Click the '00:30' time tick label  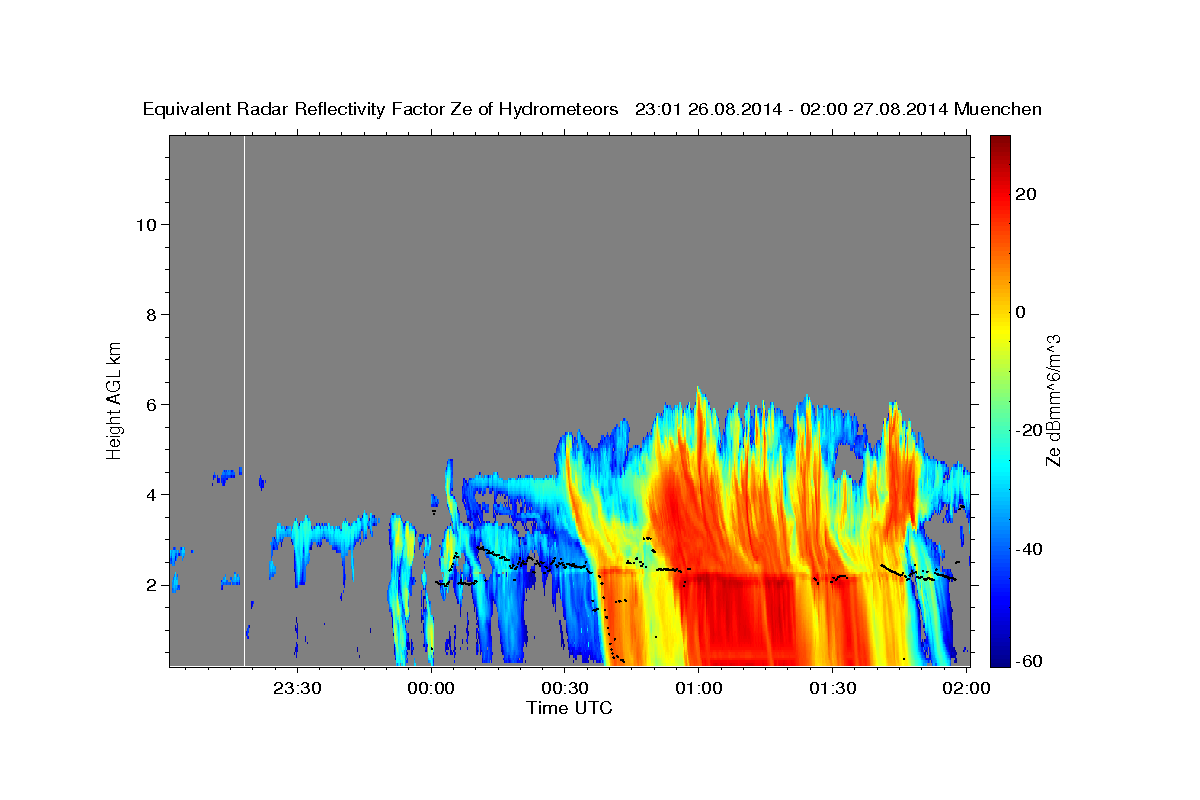pos(565,688)
